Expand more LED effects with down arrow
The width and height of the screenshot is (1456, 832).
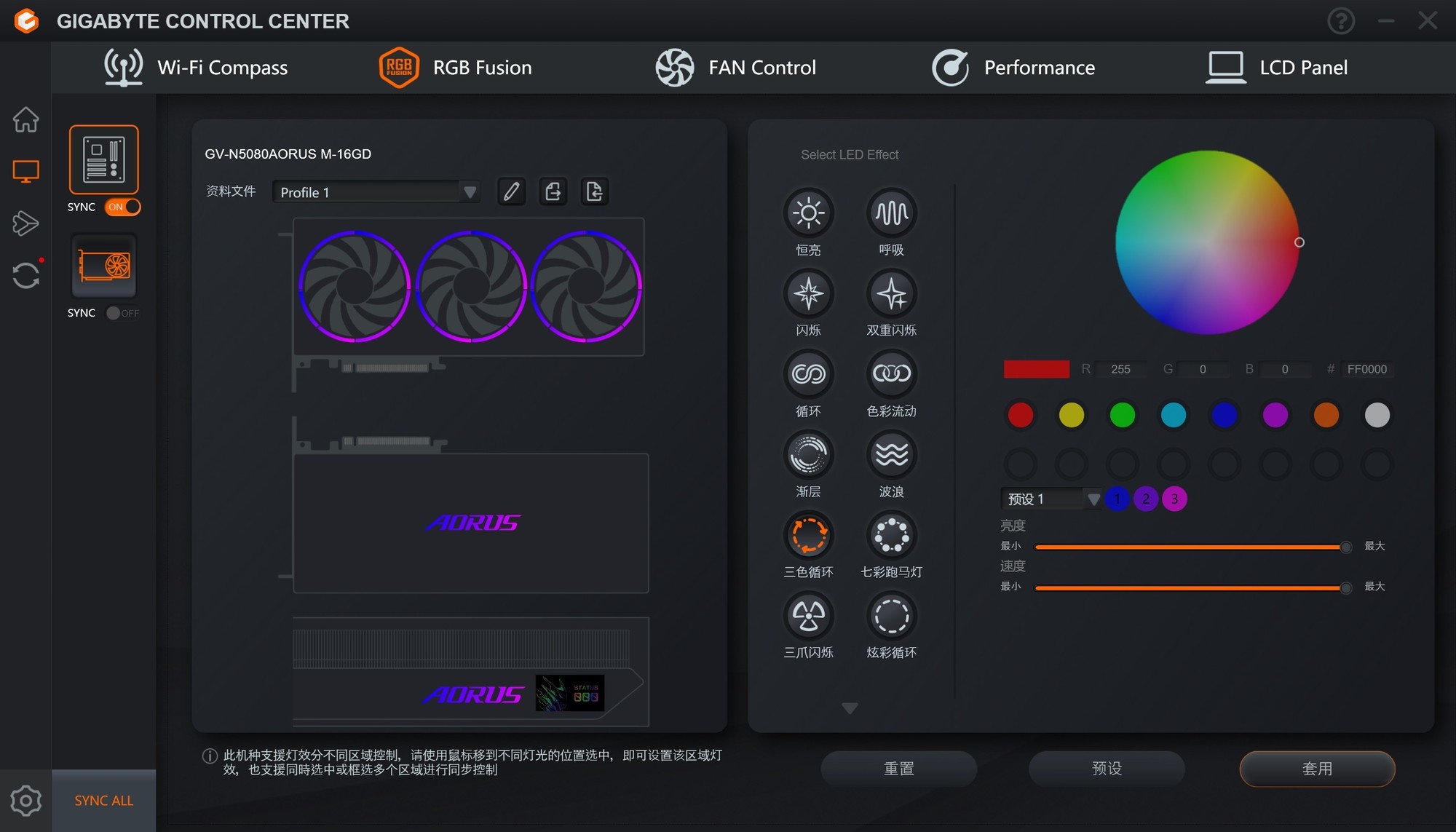(x=850, y=708)
